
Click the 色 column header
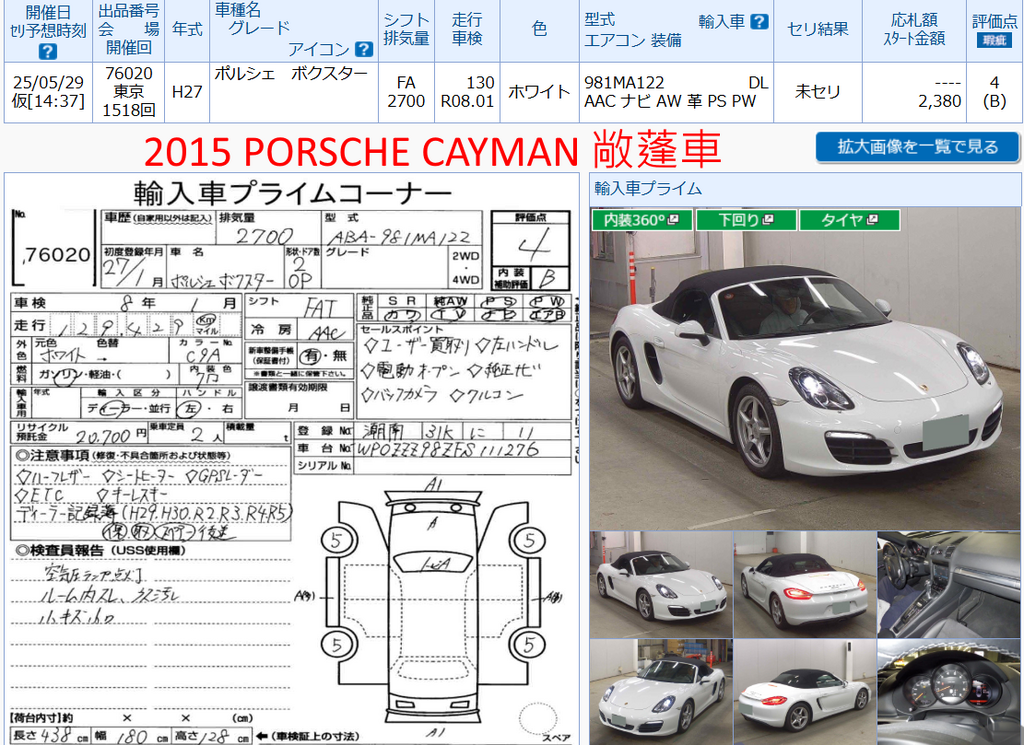point(539,29)
